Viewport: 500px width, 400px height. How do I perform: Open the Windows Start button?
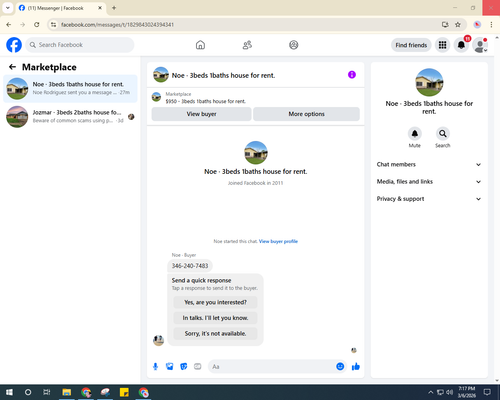click(9, 392)
